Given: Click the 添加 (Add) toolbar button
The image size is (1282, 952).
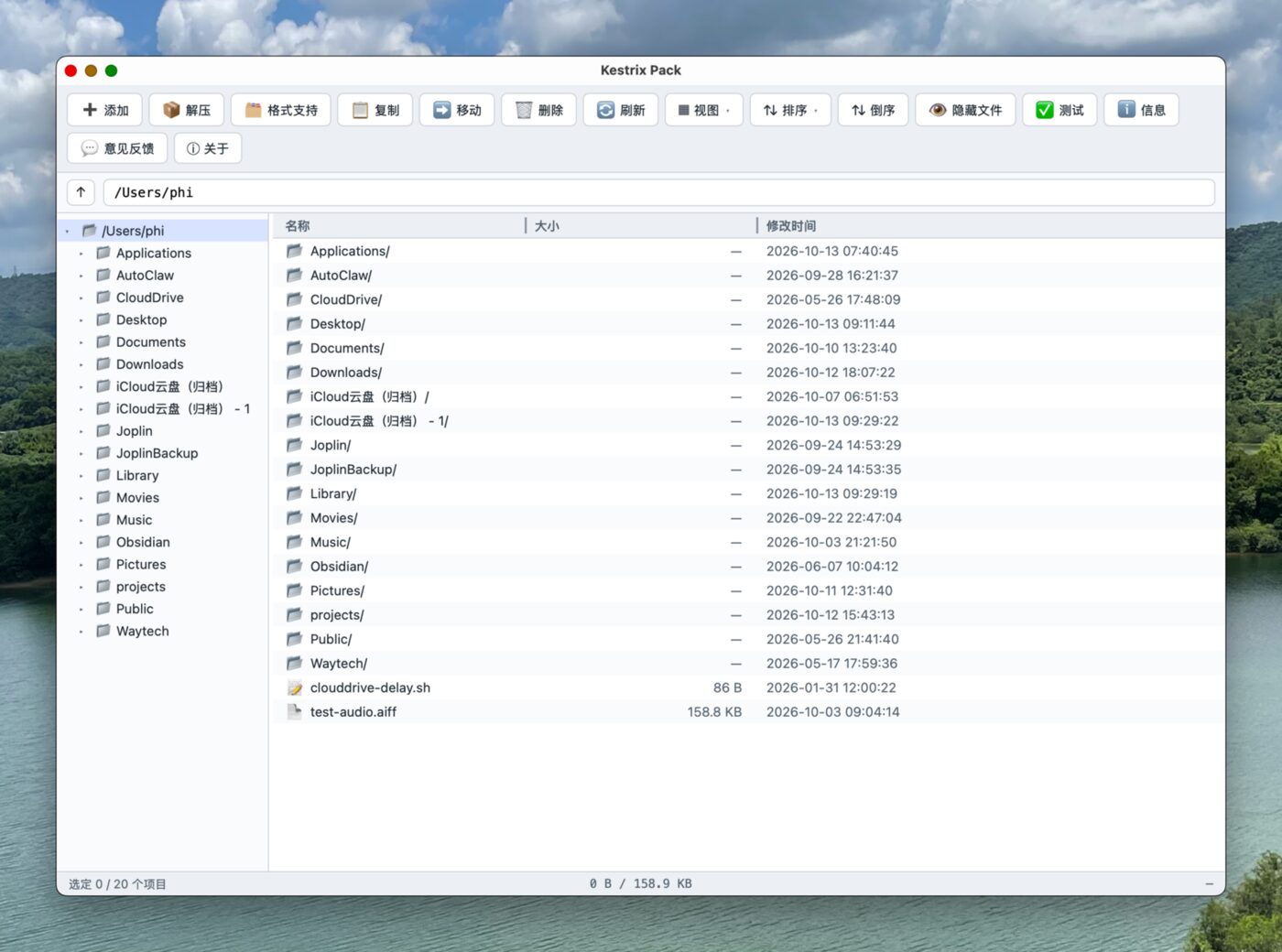Looking at the screenshot, I should [x=104, y=110].
